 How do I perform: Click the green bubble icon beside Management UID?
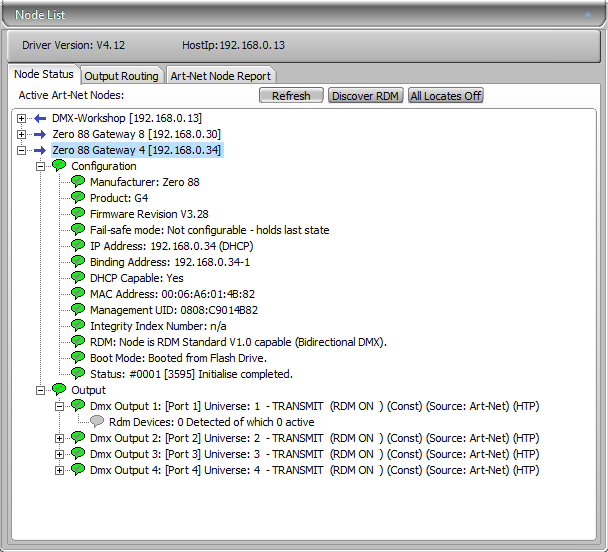(78, 309)
